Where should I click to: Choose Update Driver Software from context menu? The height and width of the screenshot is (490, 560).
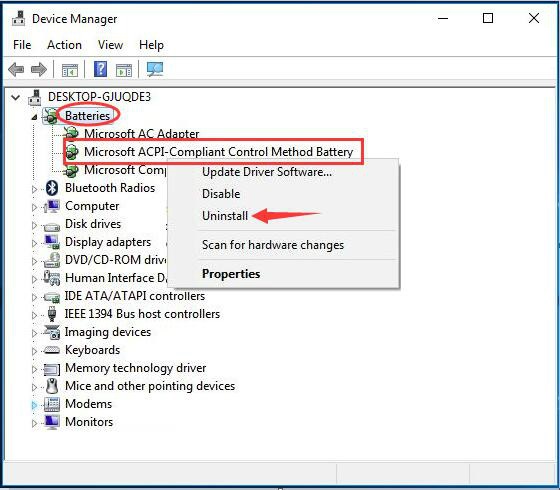click(267, 172)
